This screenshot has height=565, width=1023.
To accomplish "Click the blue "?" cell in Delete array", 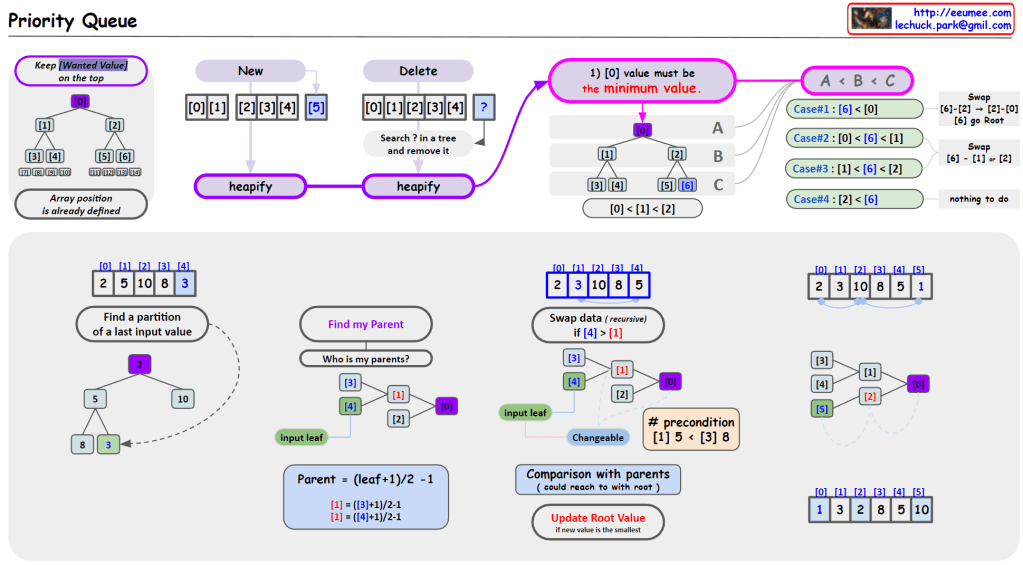I will pyautogui.click(x=483, y=107).
